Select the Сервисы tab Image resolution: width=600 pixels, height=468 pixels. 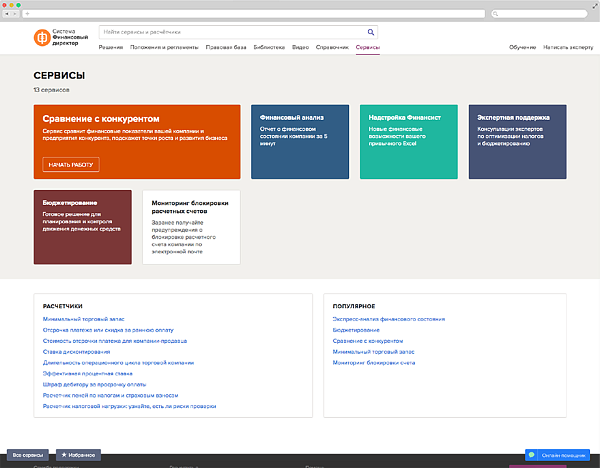tap(368, 47)
